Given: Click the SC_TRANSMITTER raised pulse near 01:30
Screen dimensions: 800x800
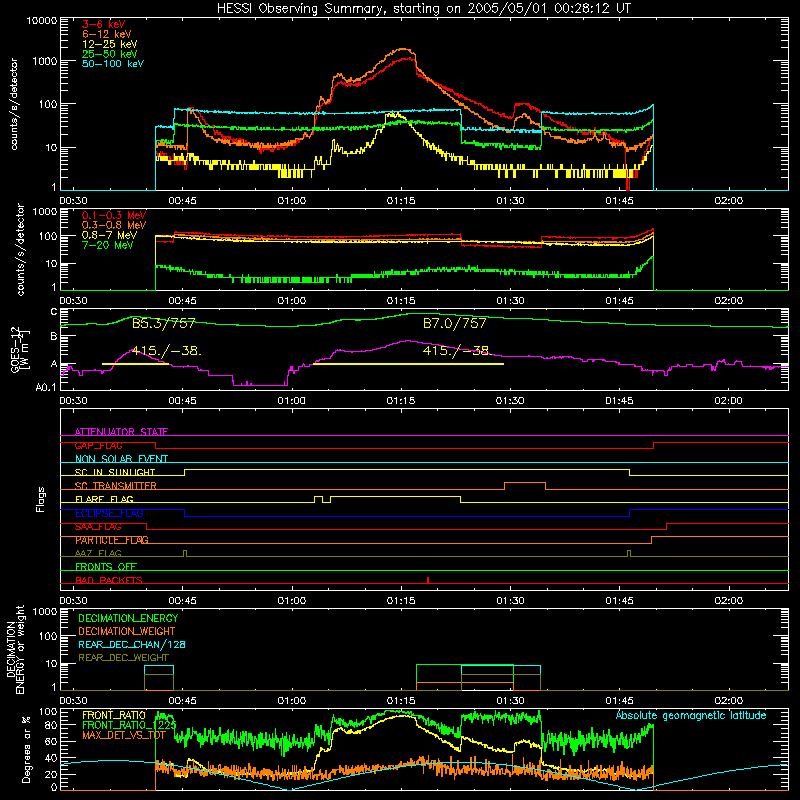Looking at the screenshot, I should (524, 486).
